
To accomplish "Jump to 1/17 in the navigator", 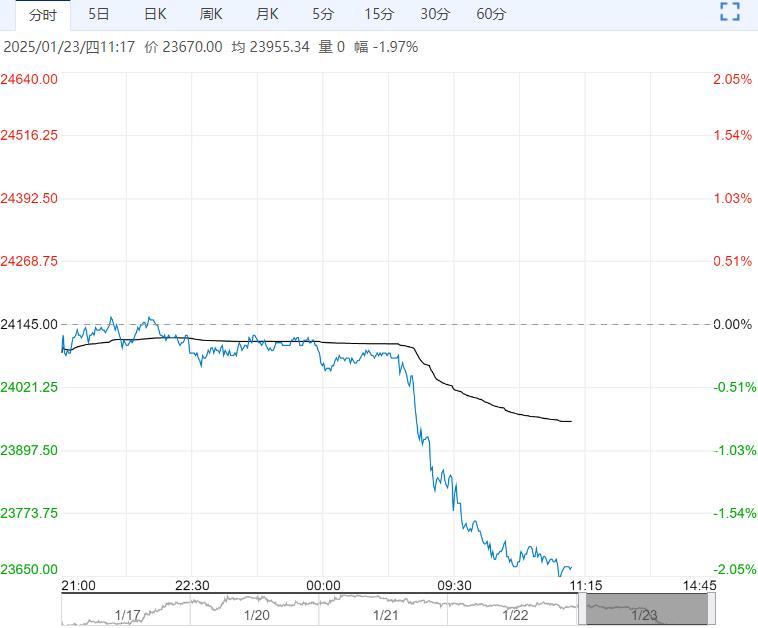I will (x=127, y=616).
